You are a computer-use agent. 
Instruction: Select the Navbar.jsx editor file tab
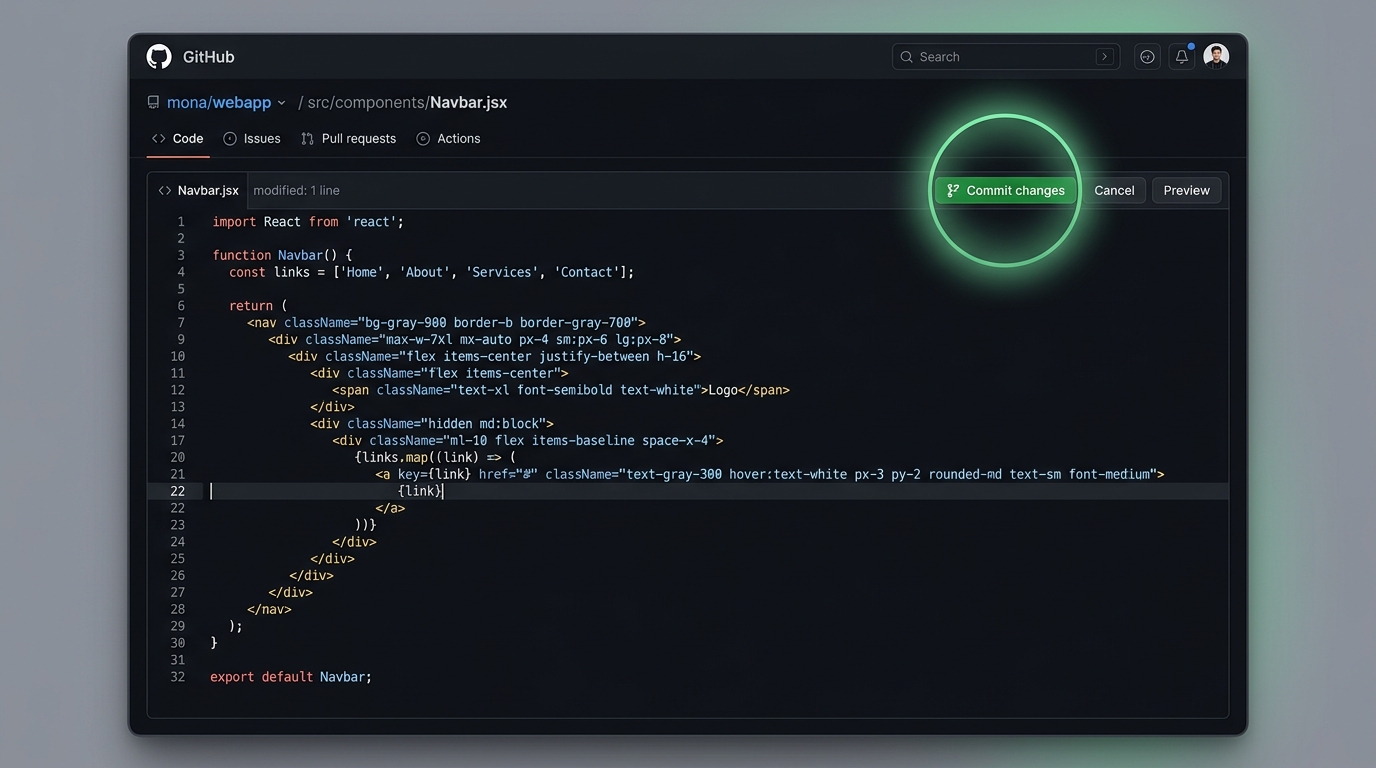pos(198,190)
